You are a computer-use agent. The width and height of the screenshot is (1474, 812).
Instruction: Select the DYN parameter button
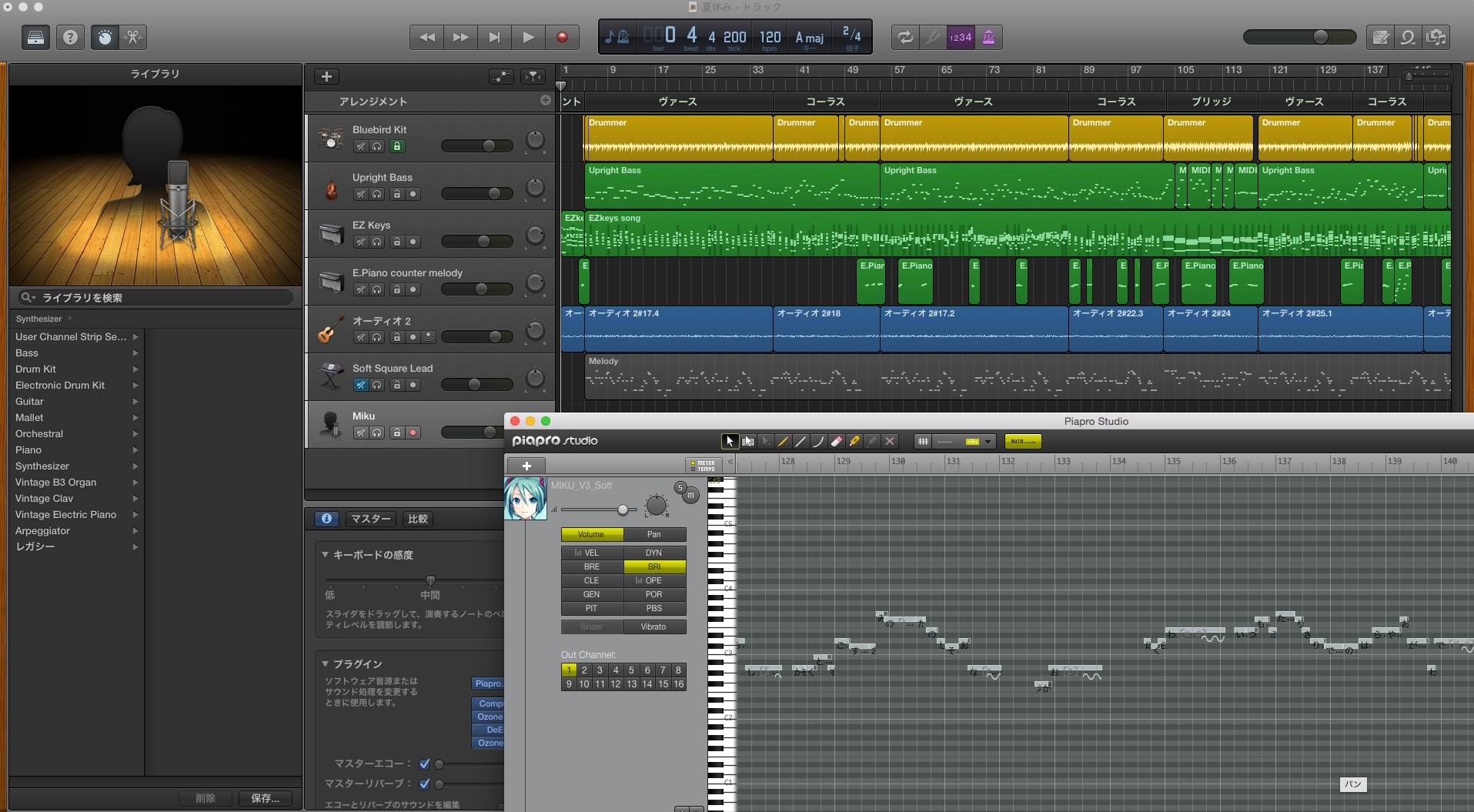[x=653, y=553]
